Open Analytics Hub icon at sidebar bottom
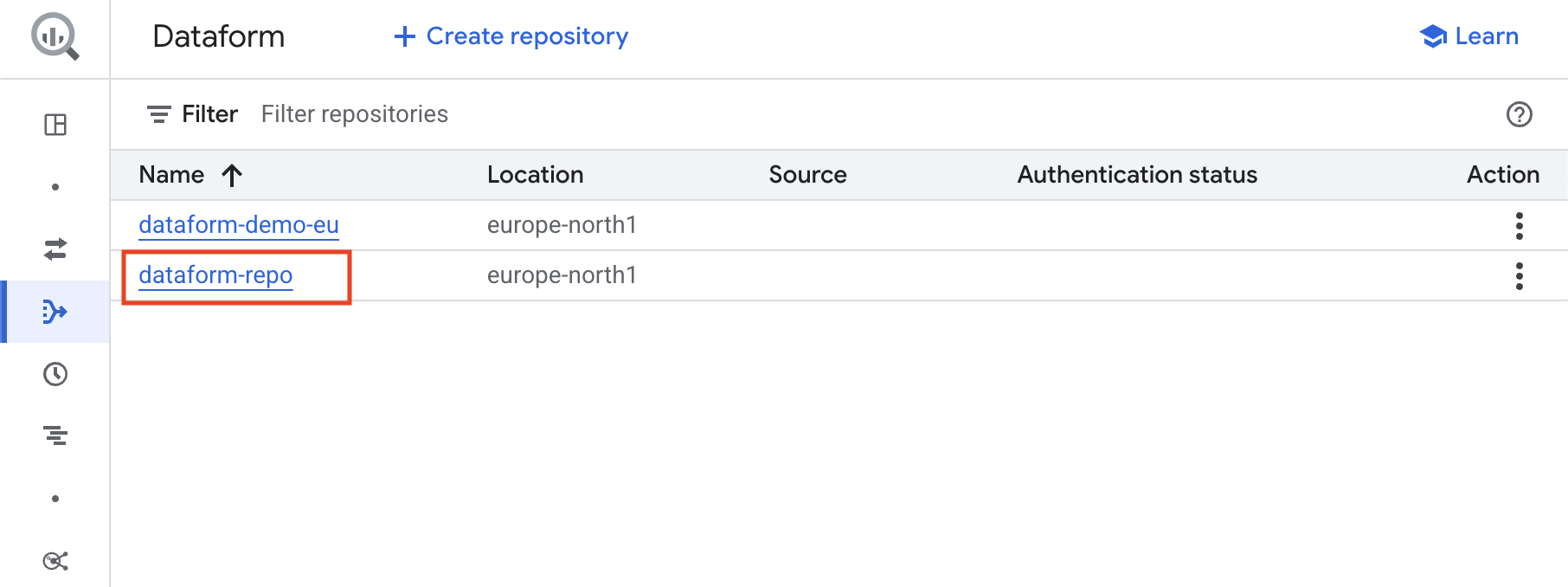The height and width of the screenshot is (587, 1568). (x=55, y=561)
